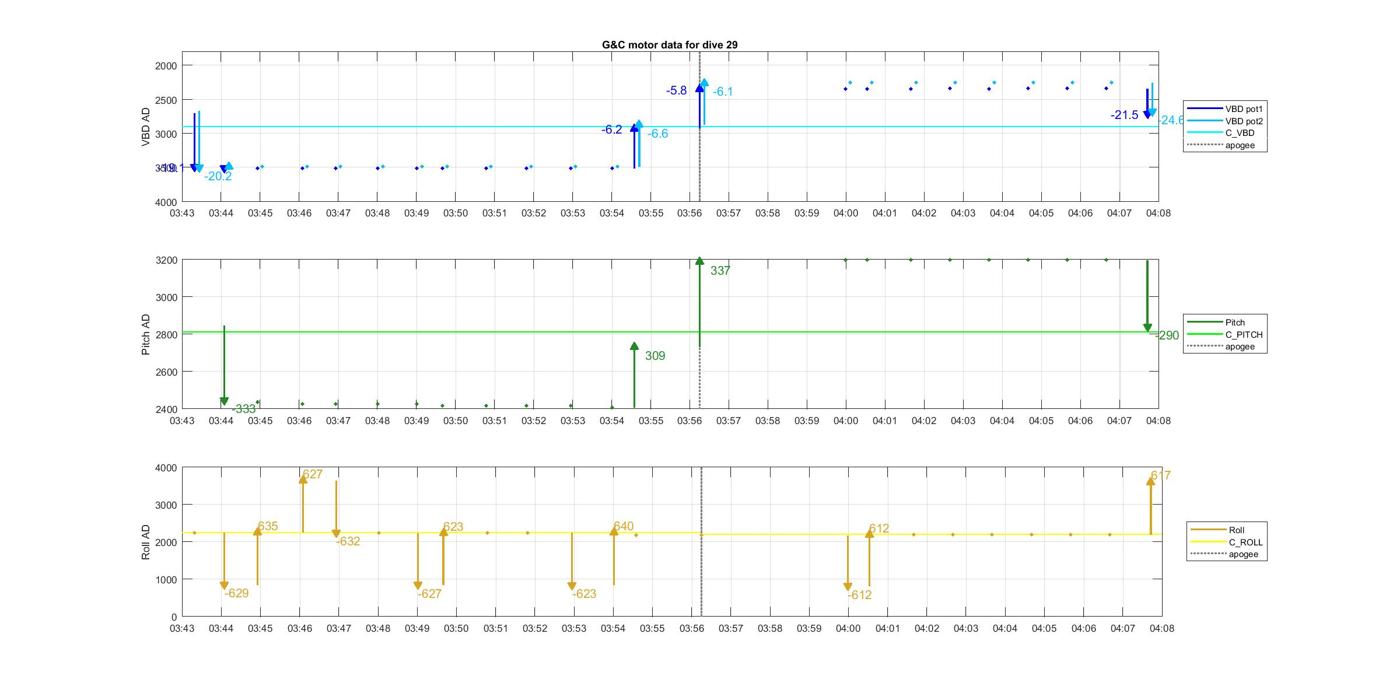Click the "635" roll annotation
The height and width of the screenshot is (693, 1400).
click(268, 526)
